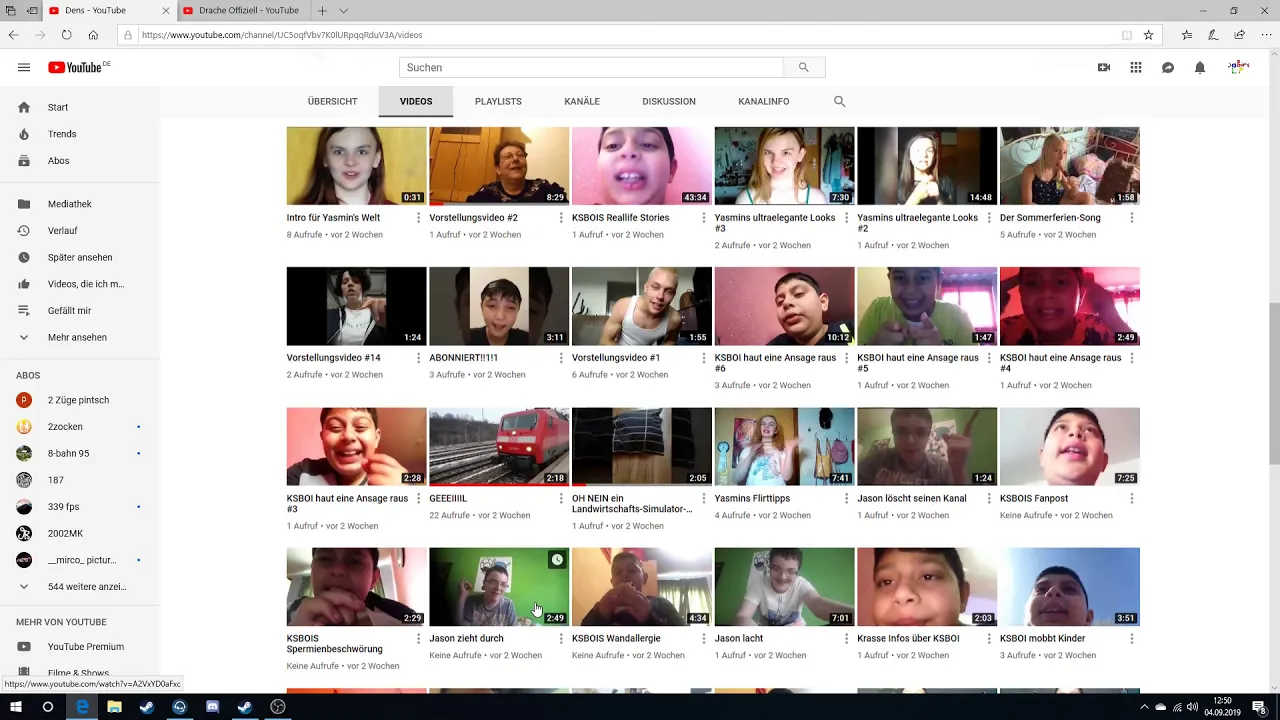The width and height of the screenshot is (1280, 720).
Task: Open the KANÄLE tab
Action: pyautogui.click(x=582, y=101)
